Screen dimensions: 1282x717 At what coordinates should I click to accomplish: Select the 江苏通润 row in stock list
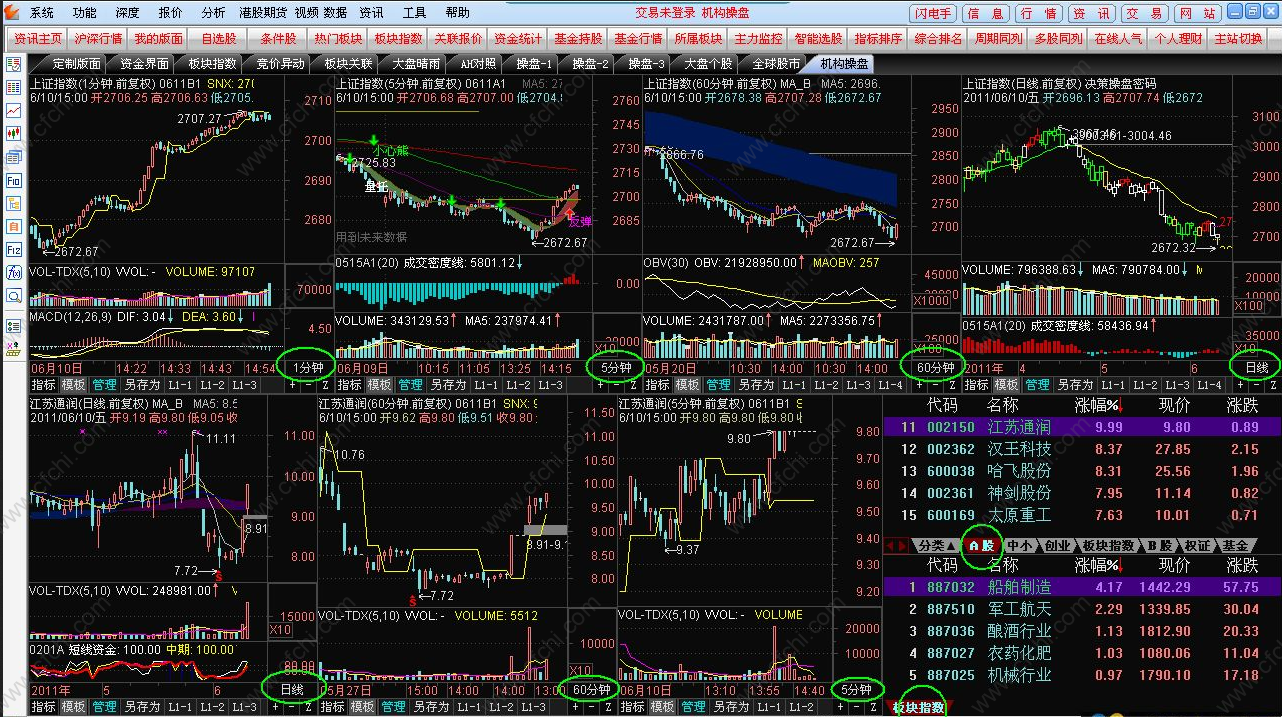pyautogui.click(x=1081, y=427)
